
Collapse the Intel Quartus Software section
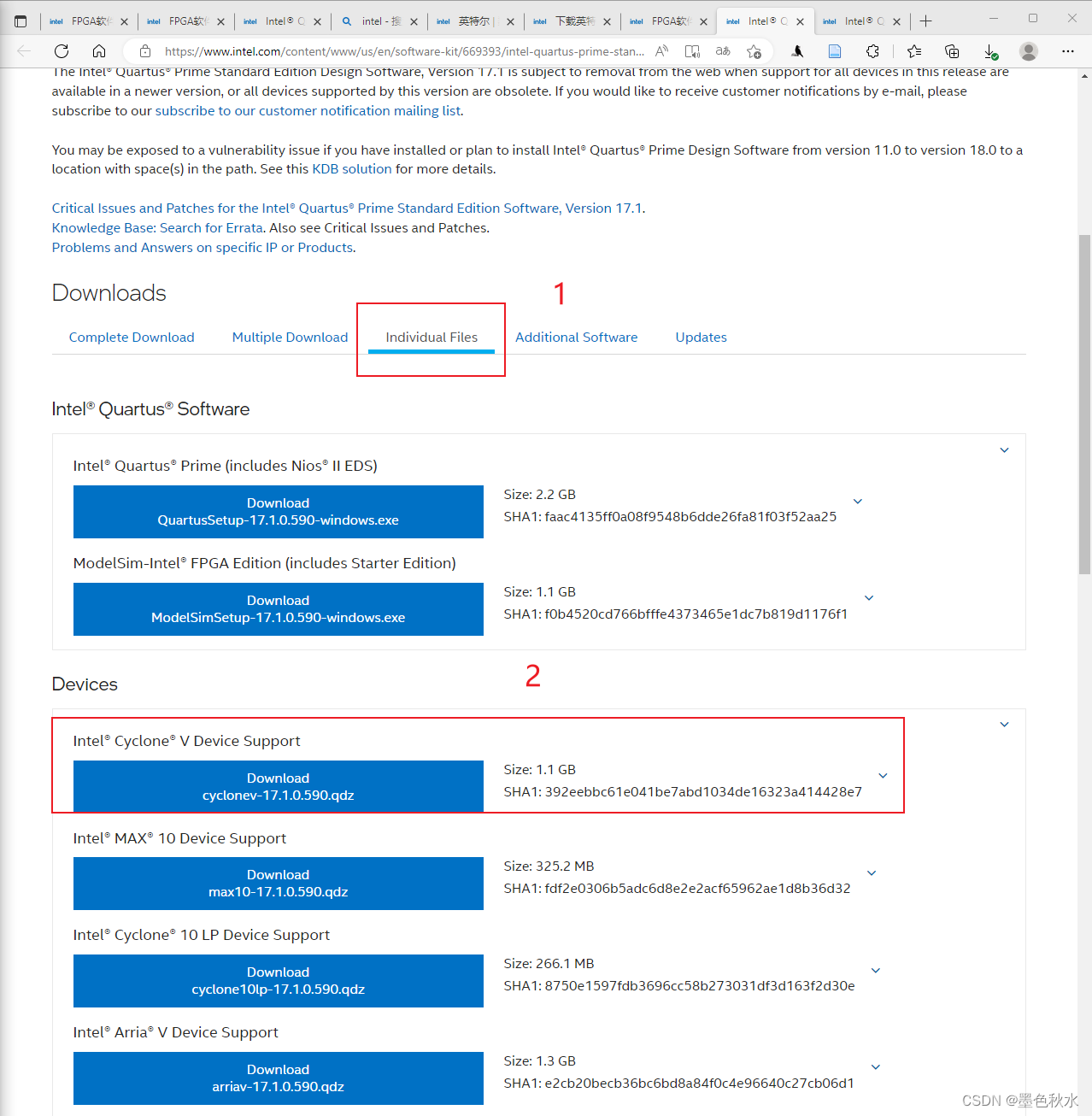(1004, 449)
